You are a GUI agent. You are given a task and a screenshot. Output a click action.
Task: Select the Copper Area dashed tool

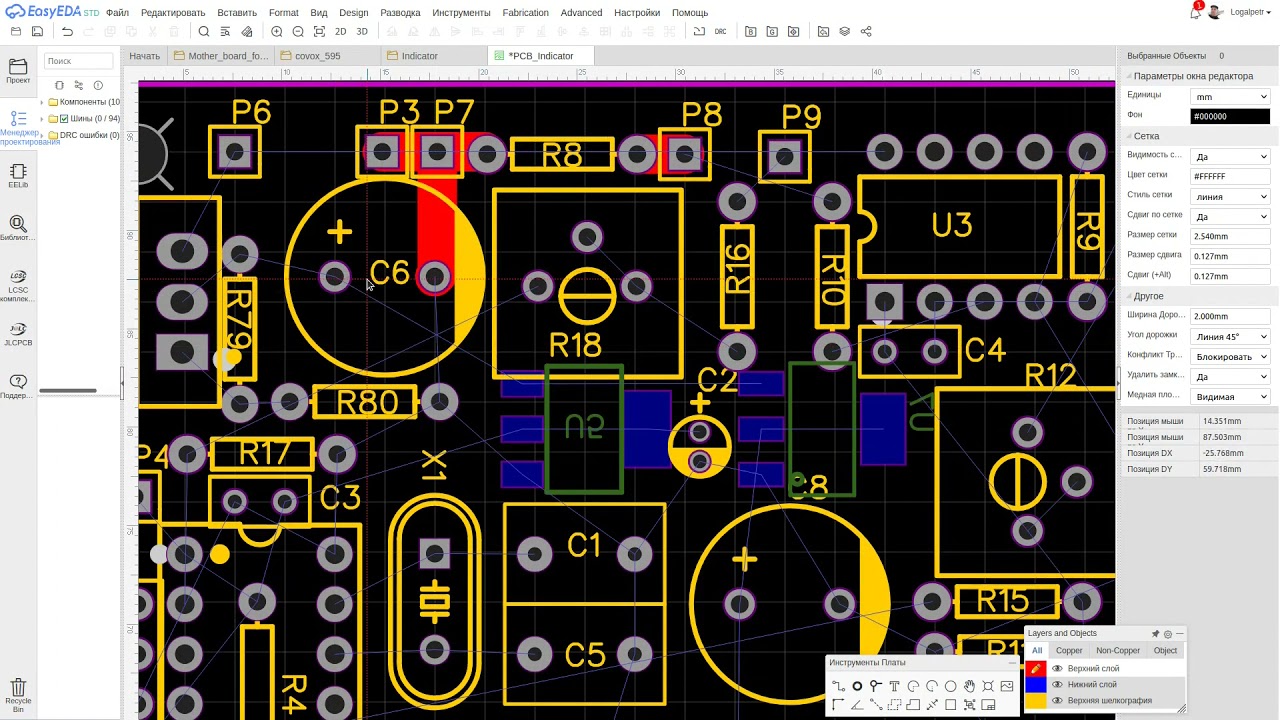click(x=894, y=705)
